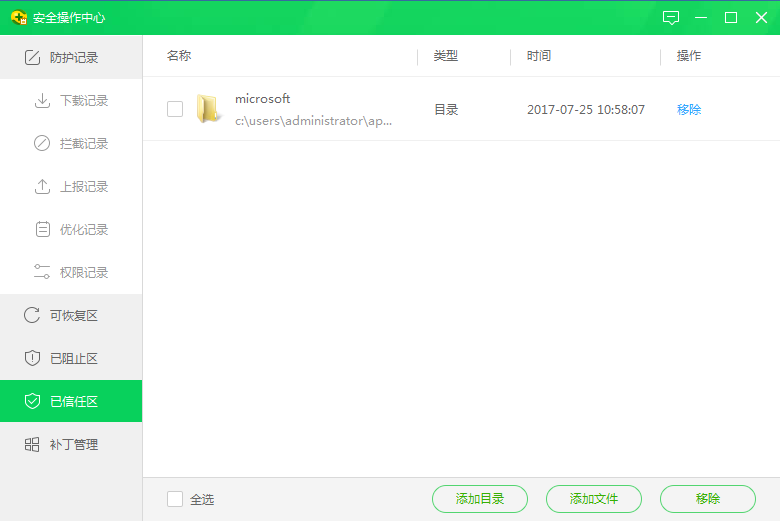The image size is (780, 521).
Task: Click the 添加文件 button
Action: point(594,499)
